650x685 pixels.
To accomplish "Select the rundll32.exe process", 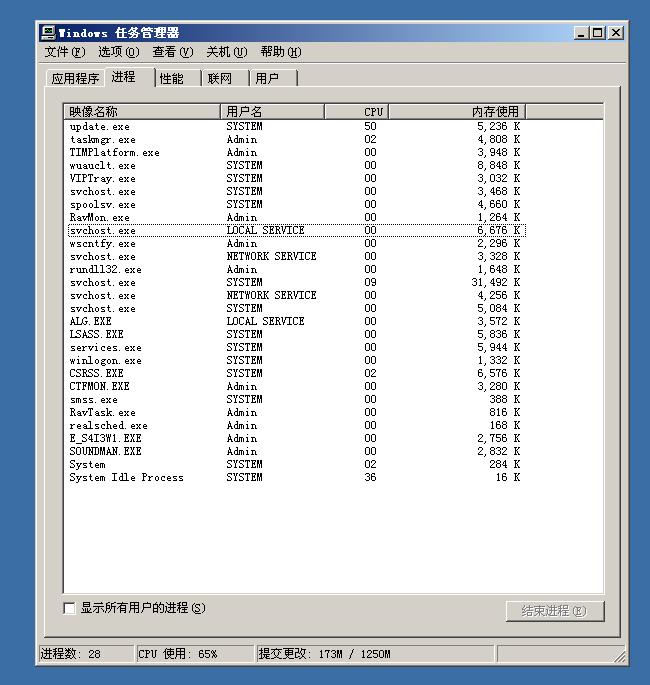I will [297, 270].
